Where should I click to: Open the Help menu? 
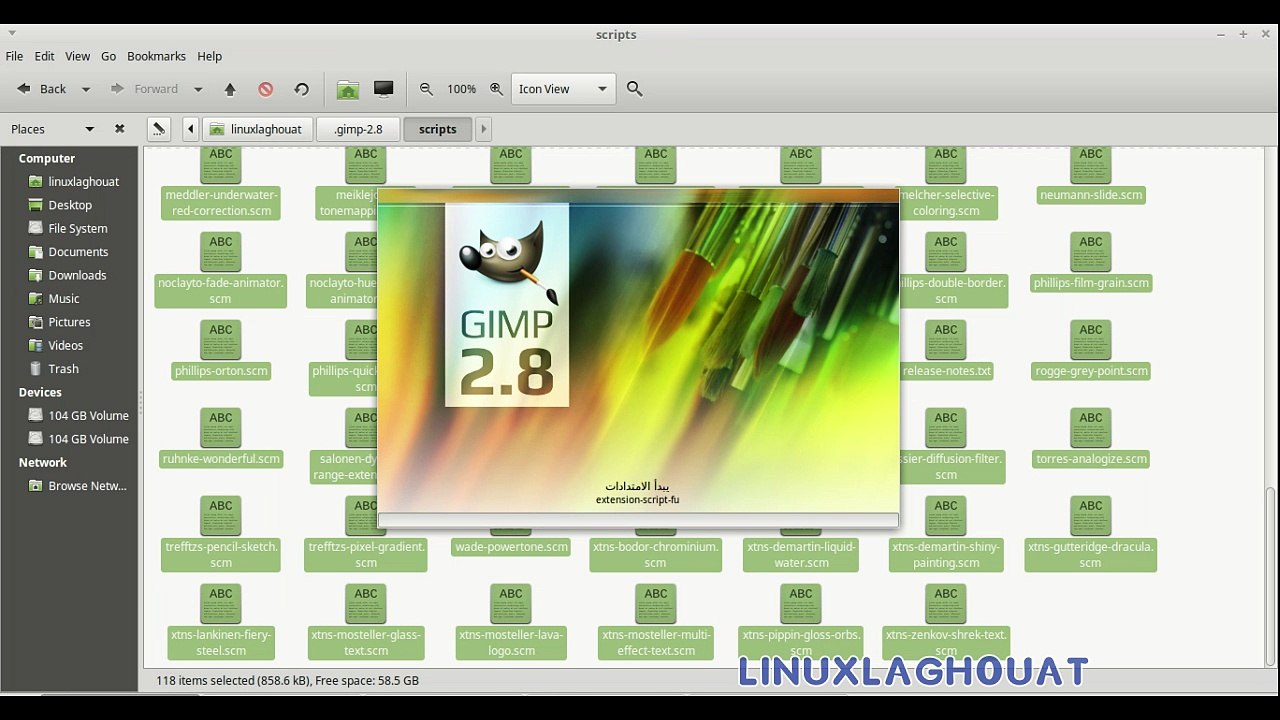[209, 56]
